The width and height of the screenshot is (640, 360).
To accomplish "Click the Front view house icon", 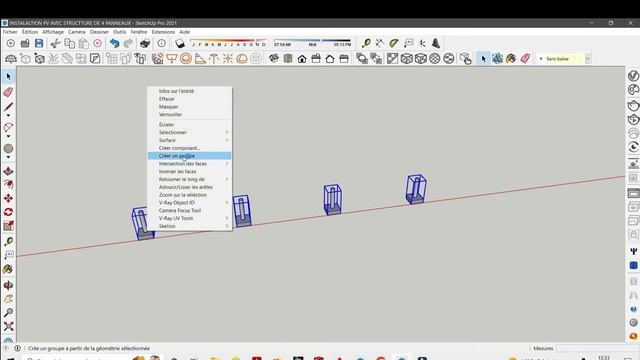I will pyautogui.click(x=302, y=59).
